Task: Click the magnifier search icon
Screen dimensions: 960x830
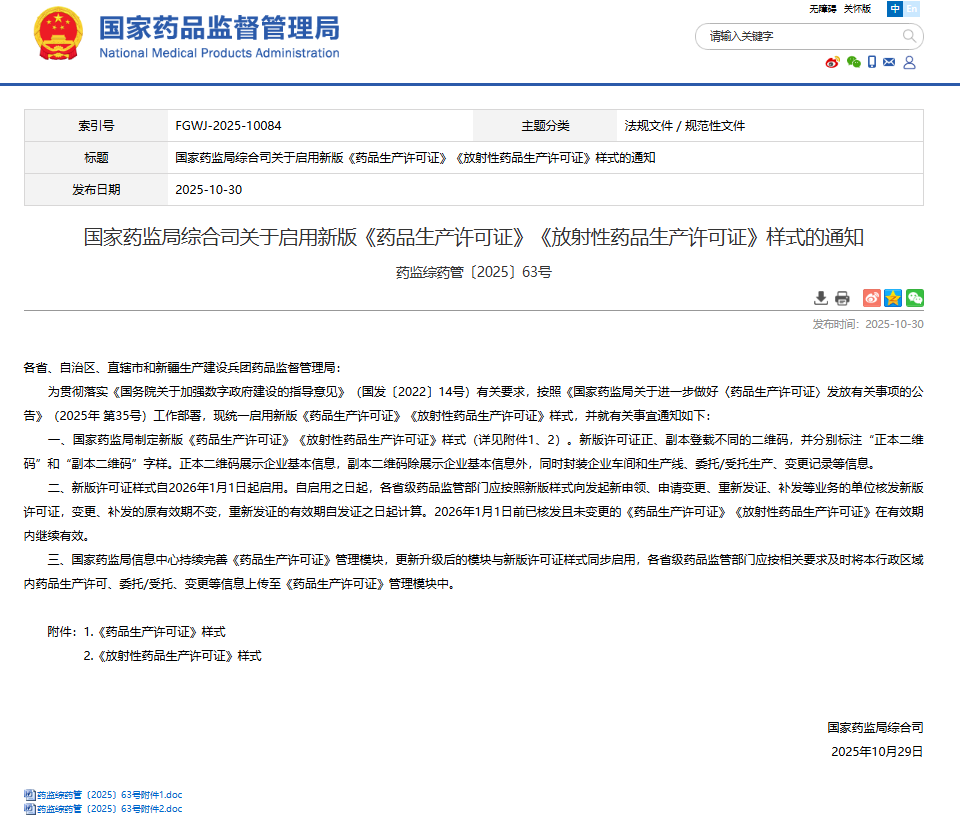Action: pos(909,36)
